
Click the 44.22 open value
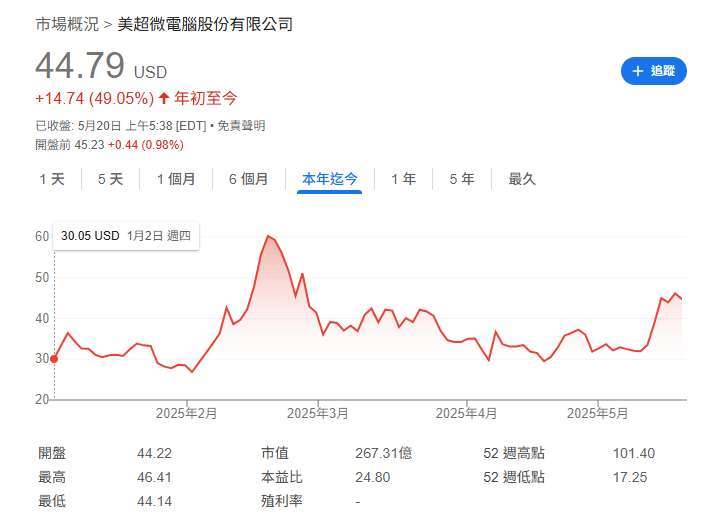(x=155, y=454)
